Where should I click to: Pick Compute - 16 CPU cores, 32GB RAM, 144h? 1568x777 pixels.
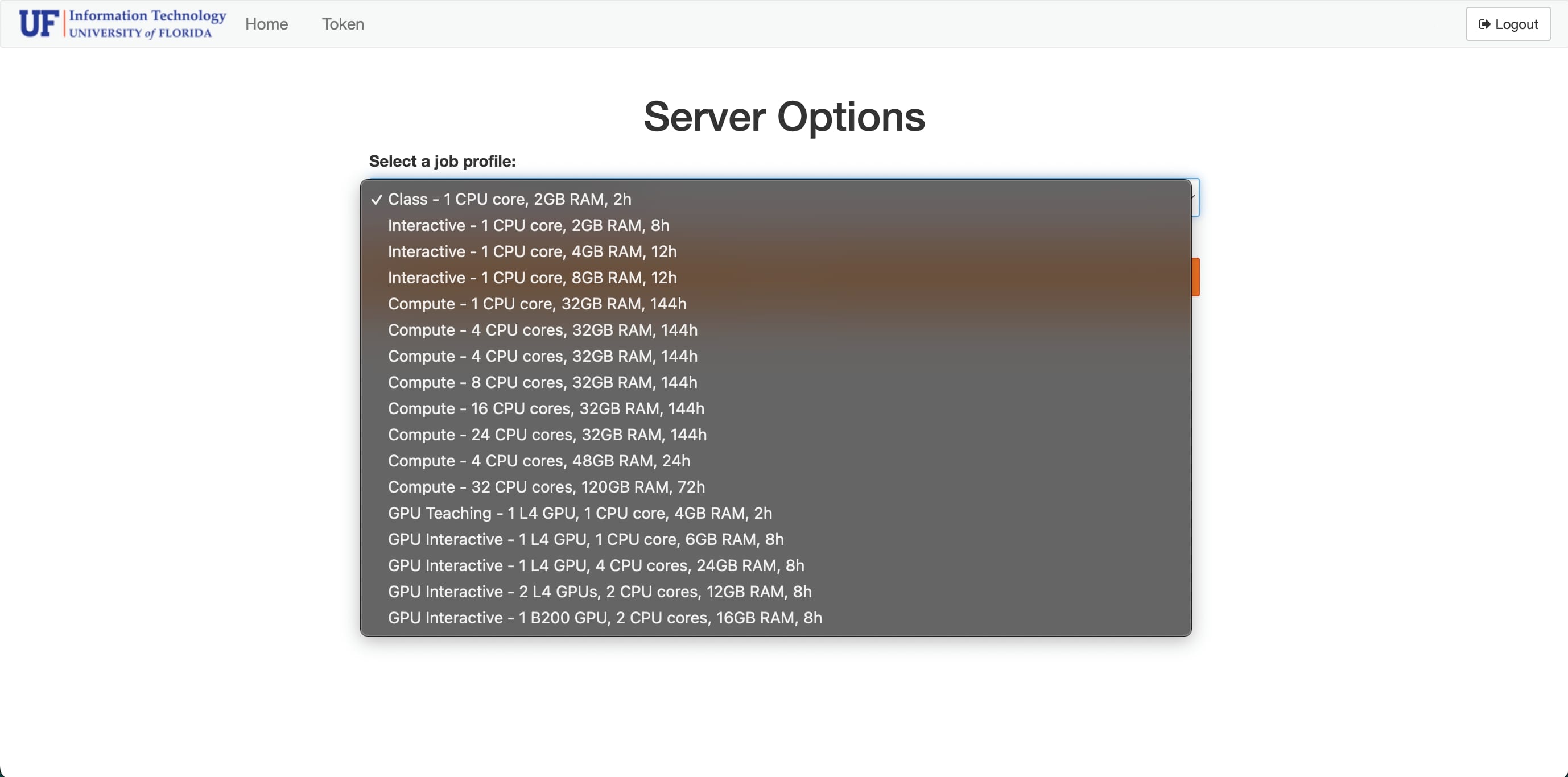tap(775, 408)
